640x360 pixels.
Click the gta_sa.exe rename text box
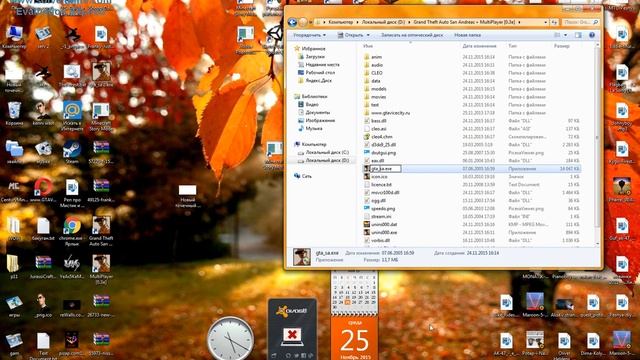[385, 169]
